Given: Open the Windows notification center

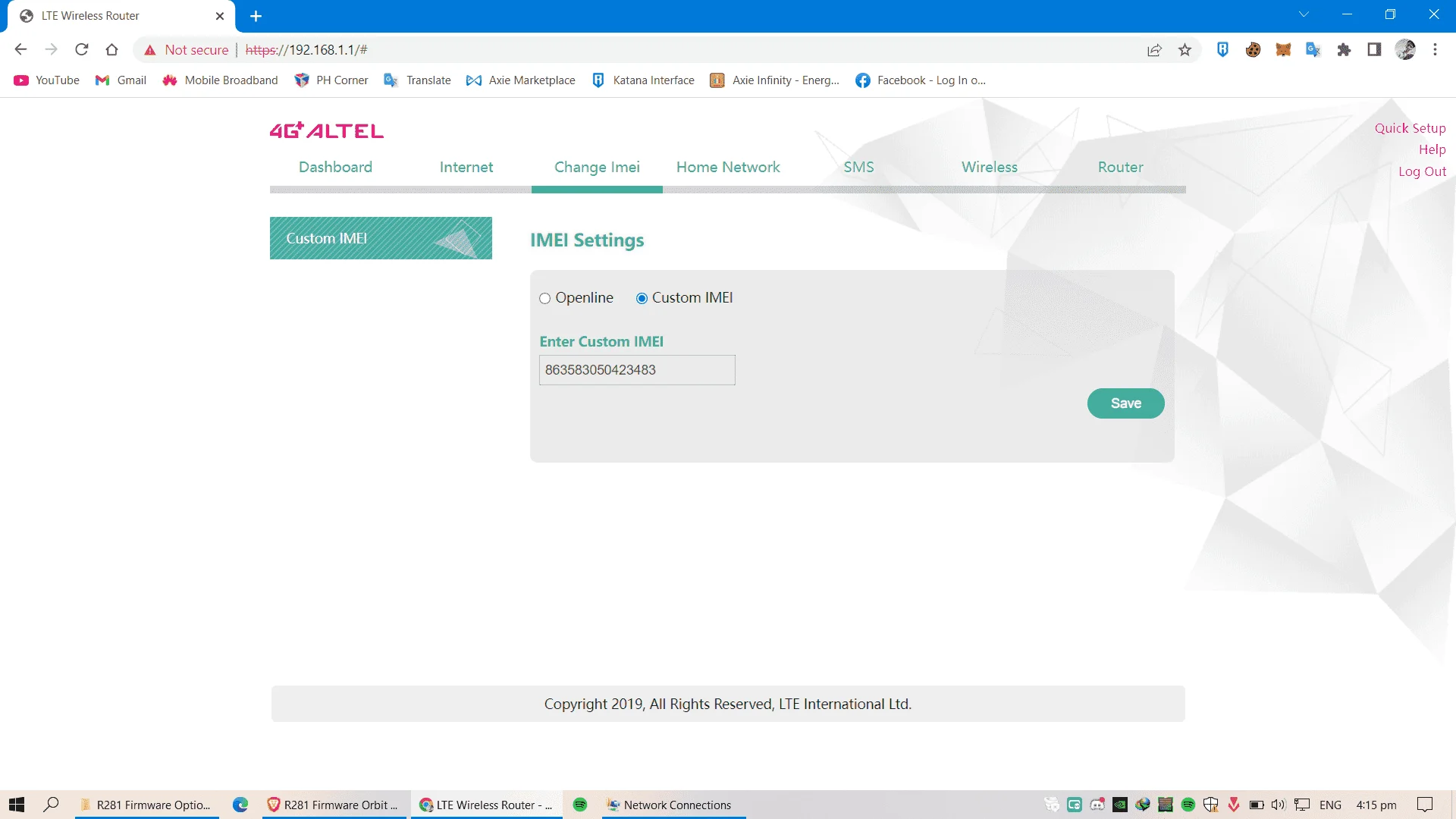Looking at the screenshot, I should [1425, 805].
